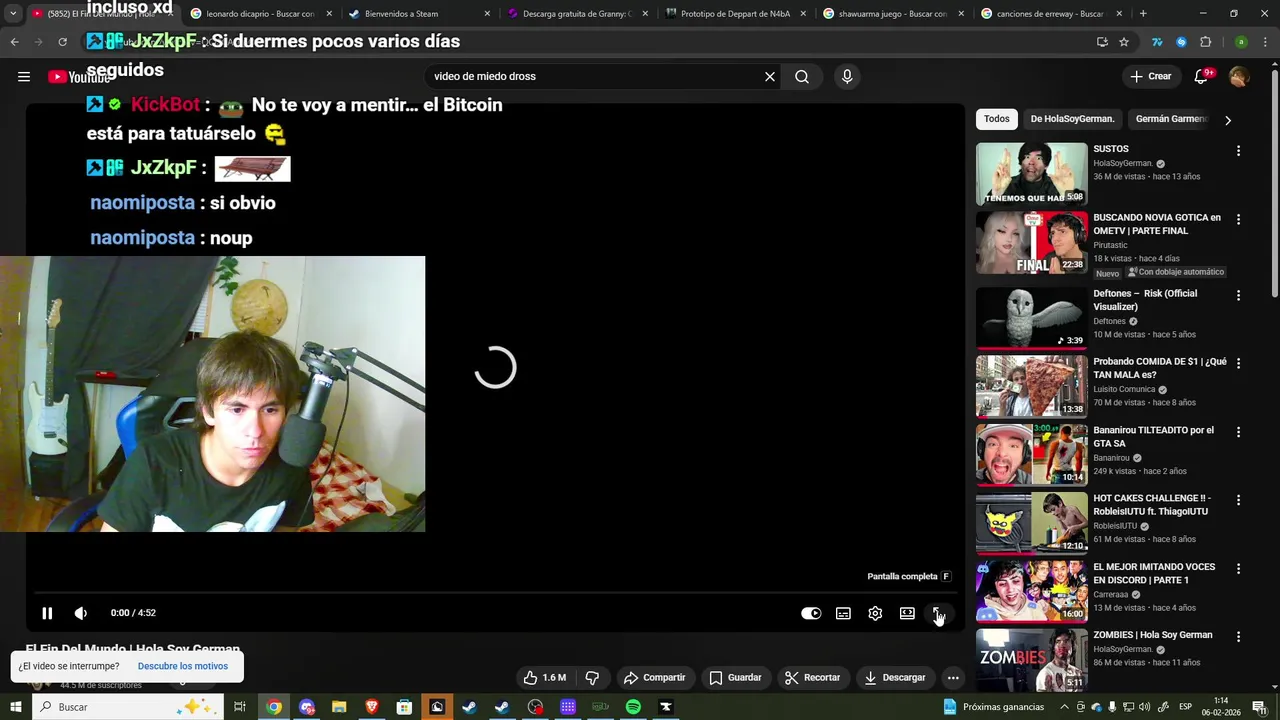Screen dimensions: 1280x720
Task: Reload the page
Action: (62, 42)
